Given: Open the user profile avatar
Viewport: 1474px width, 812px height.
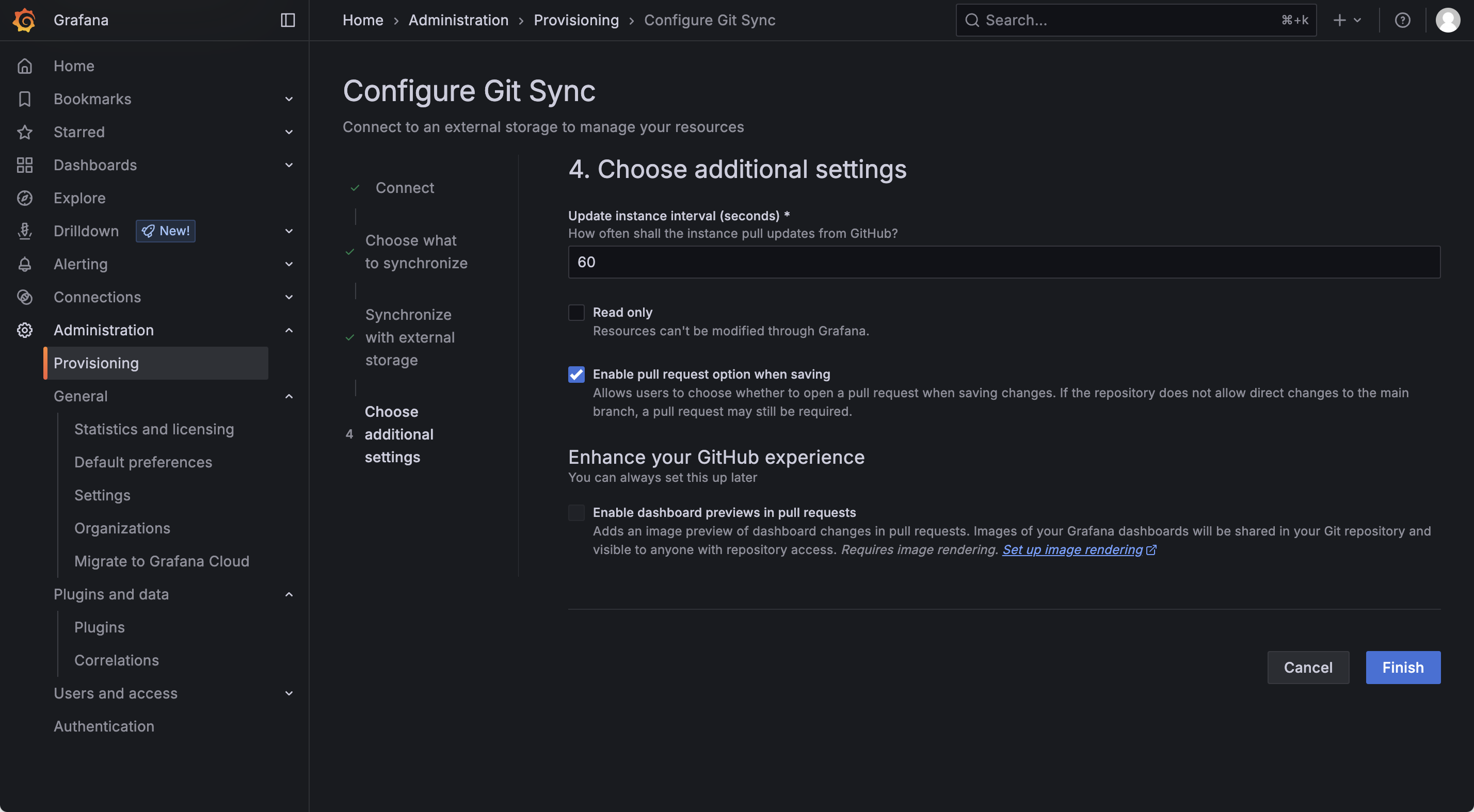Looking at the screenshot, I should (1448, 20).
